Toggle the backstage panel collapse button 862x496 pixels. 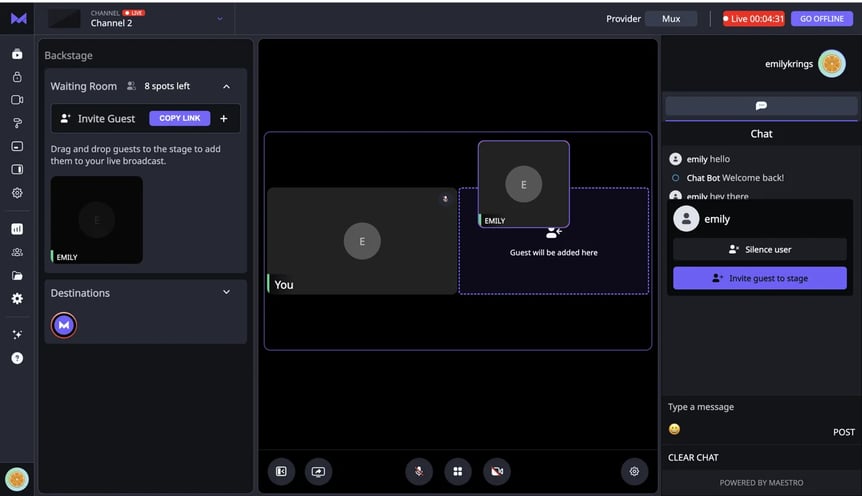click(x=281, y=471)
